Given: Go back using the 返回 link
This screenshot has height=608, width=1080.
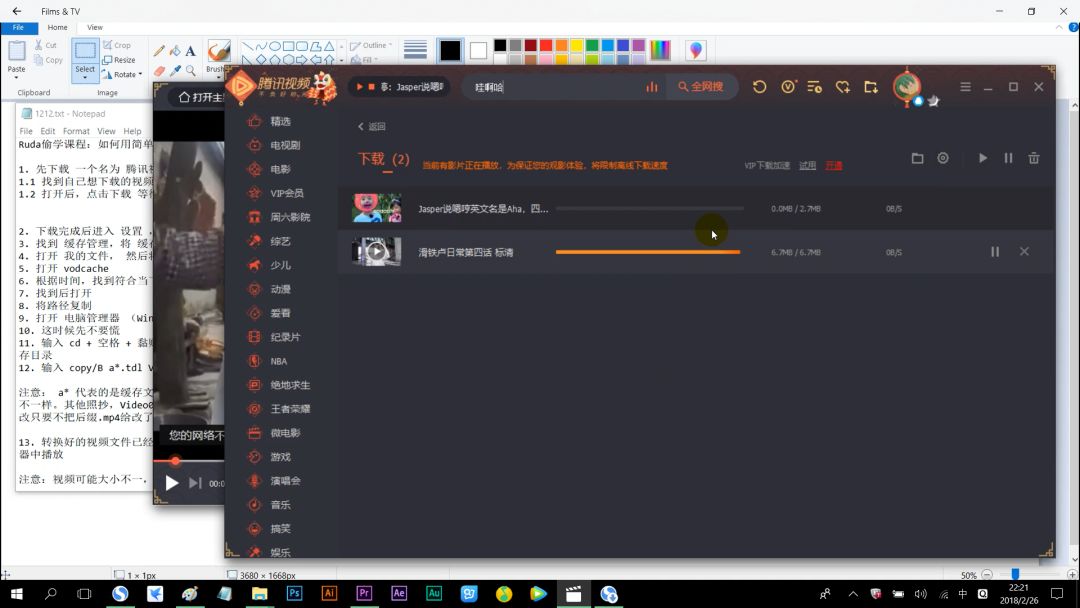Looking at the screenshot, I should click(x=372, y=127).
